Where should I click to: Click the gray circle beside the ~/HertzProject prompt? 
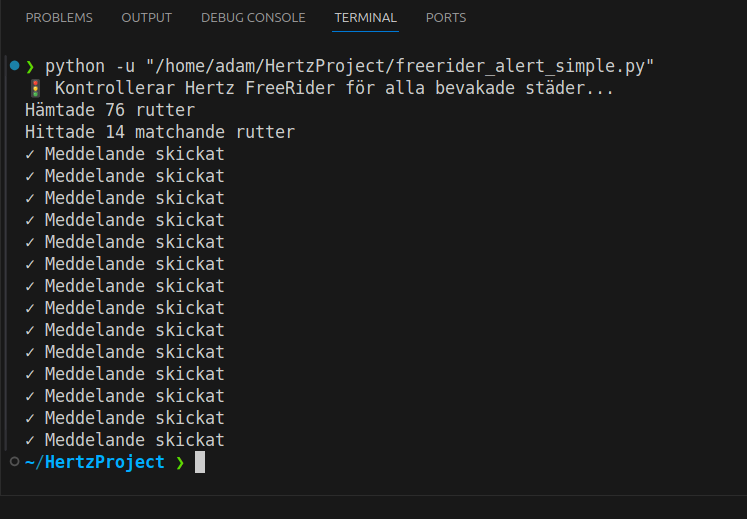point(14,462)
